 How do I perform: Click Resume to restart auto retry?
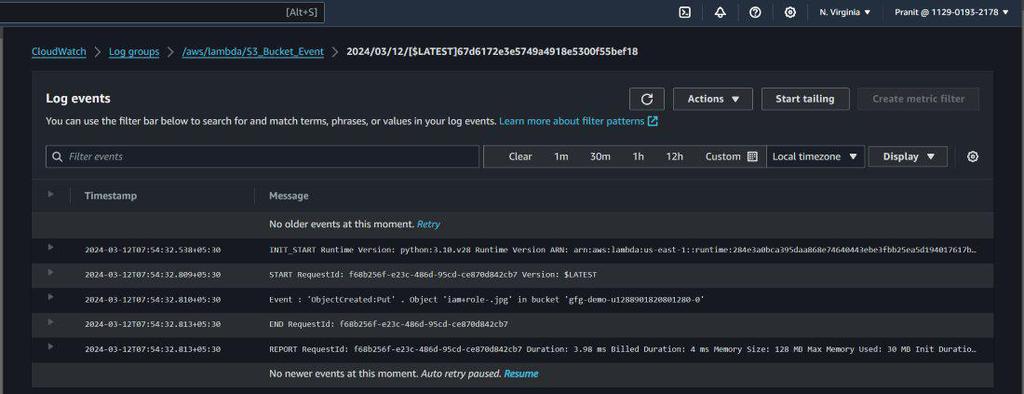pos(521,374)
